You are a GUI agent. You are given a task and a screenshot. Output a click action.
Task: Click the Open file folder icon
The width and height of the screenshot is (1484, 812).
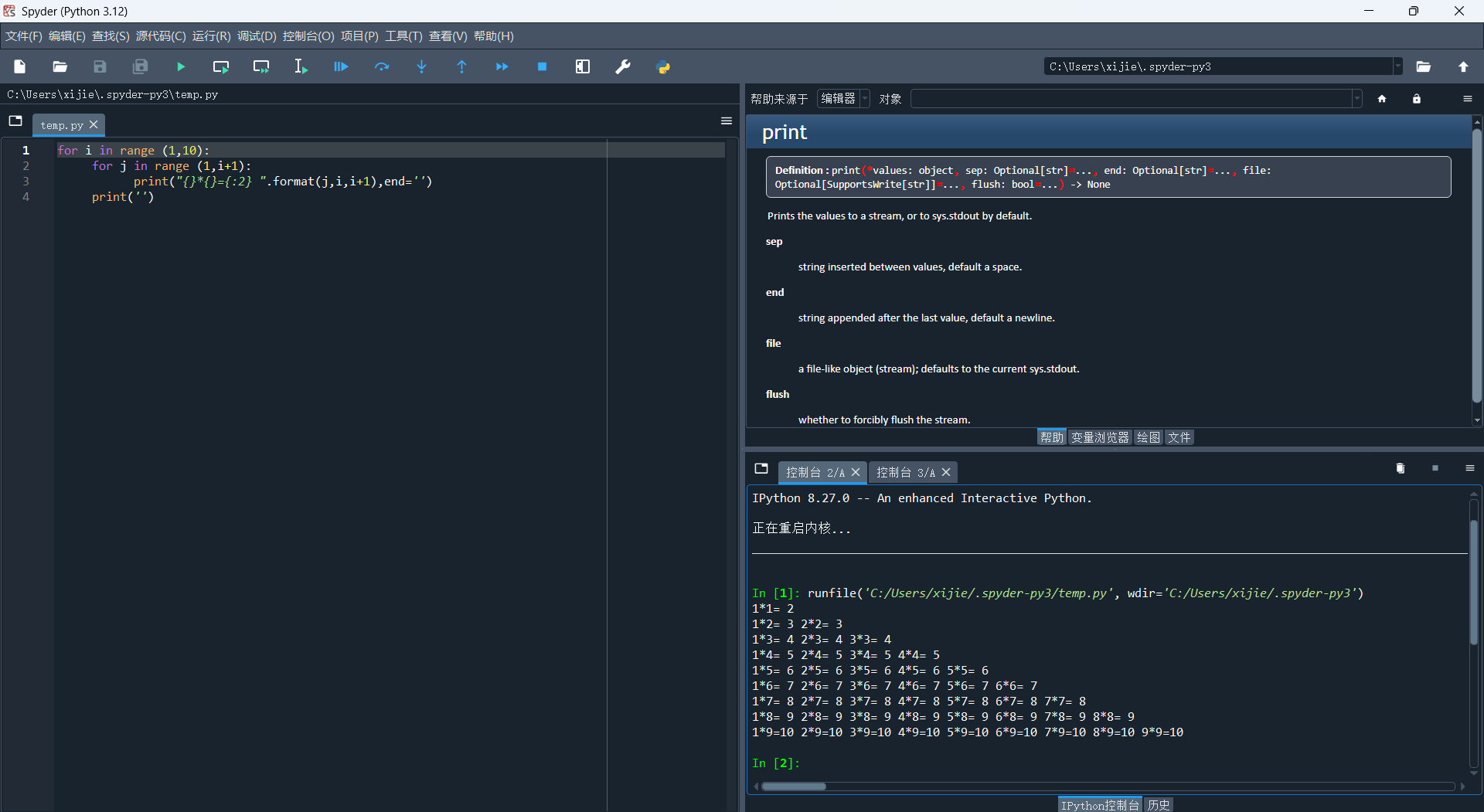60,67
